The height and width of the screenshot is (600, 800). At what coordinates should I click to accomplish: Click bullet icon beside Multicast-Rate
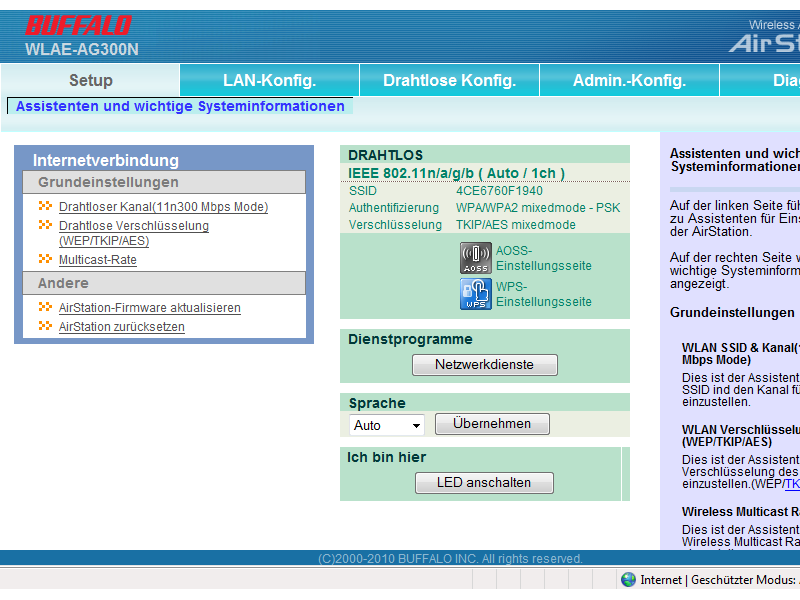45,259
